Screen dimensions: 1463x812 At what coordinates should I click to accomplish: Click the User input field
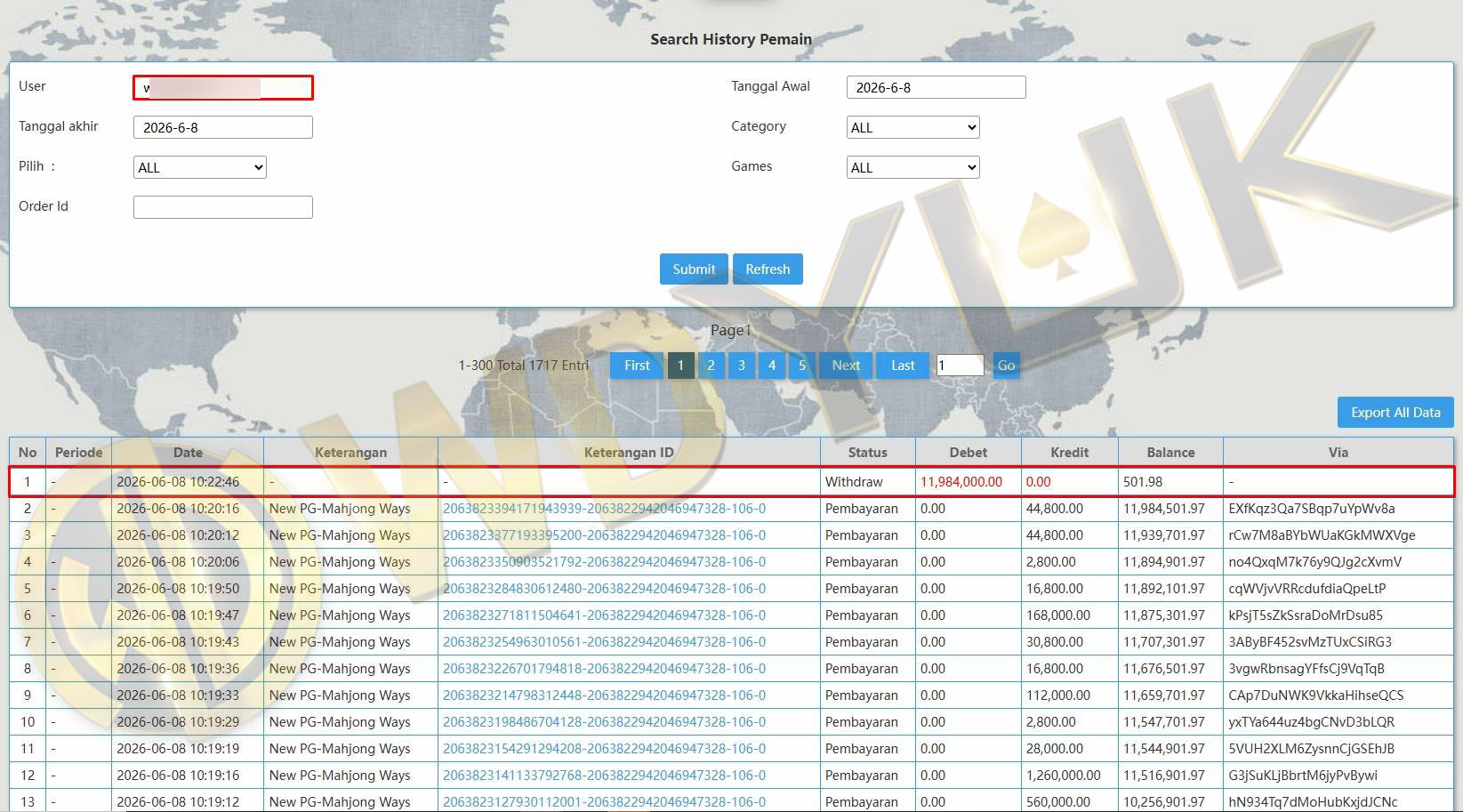tap(222, 87)
